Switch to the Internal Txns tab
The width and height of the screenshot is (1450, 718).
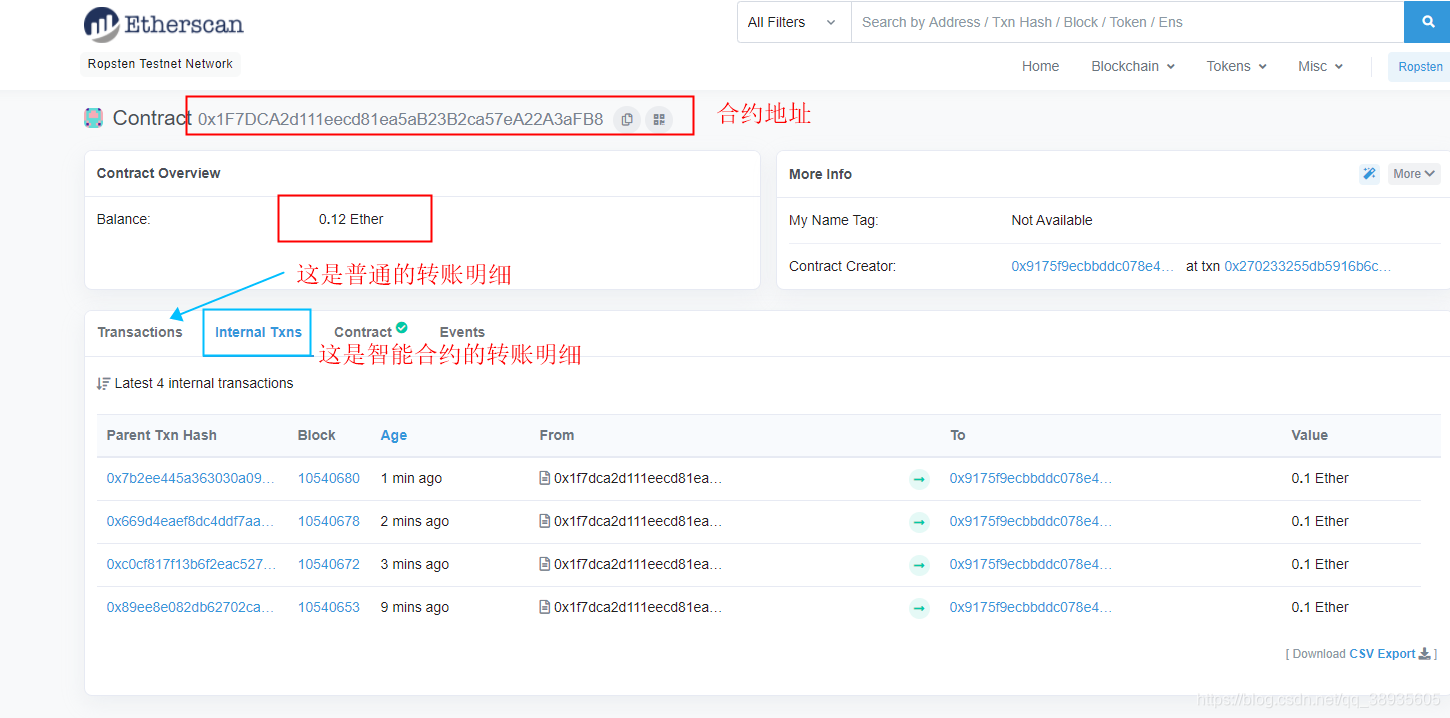[258, 332]
